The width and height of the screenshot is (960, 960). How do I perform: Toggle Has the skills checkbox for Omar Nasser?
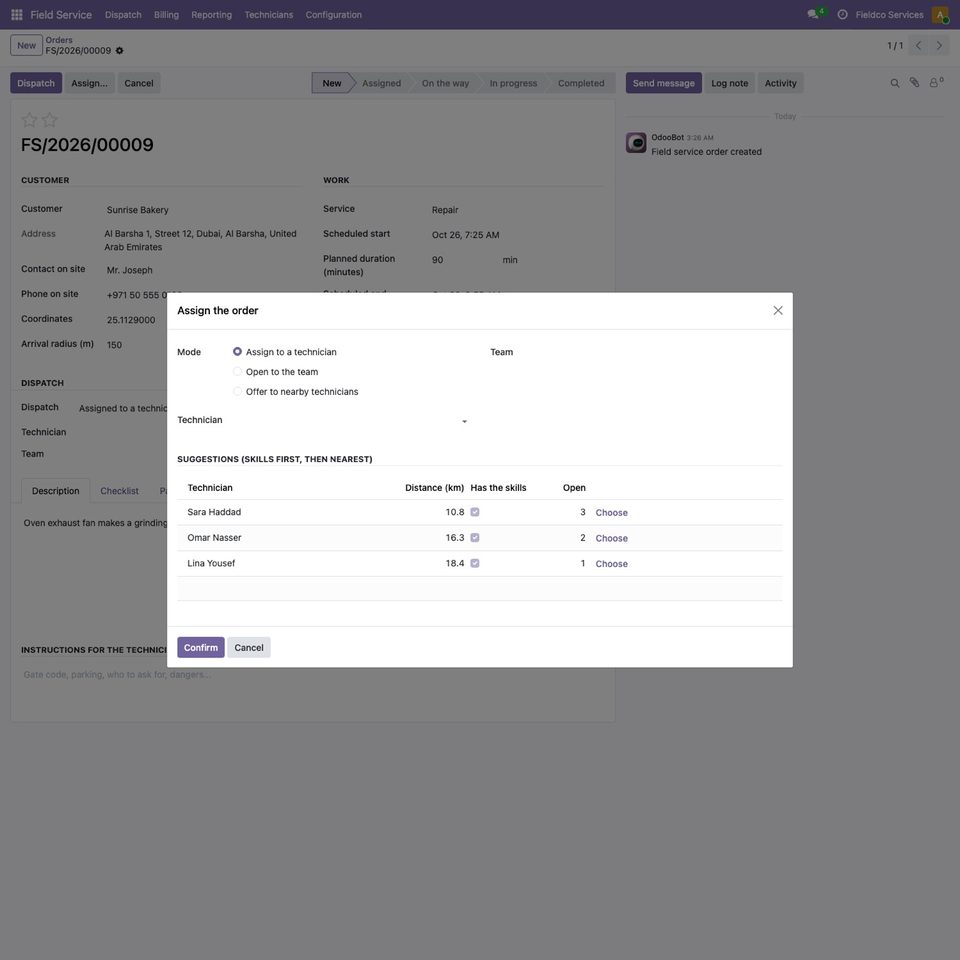point(475,538)
